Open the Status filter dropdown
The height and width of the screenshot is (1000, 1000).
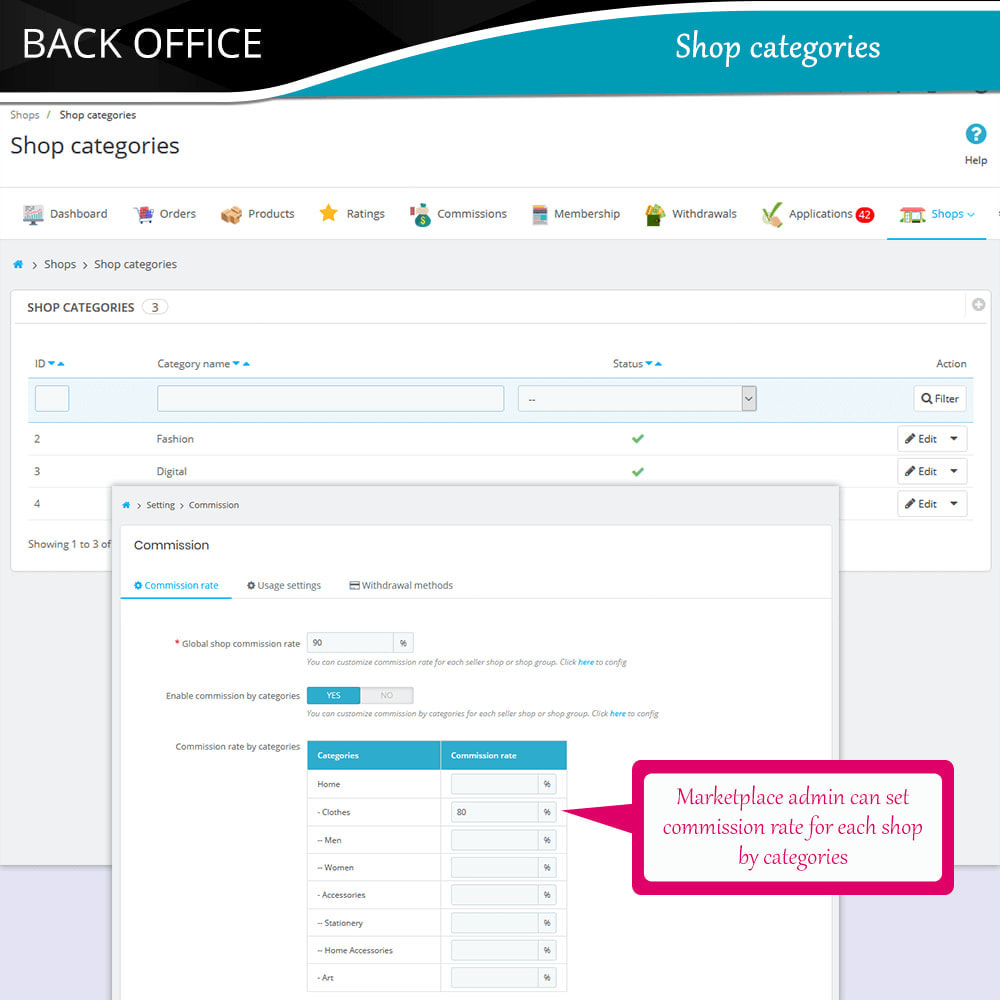tap(637, 399)
